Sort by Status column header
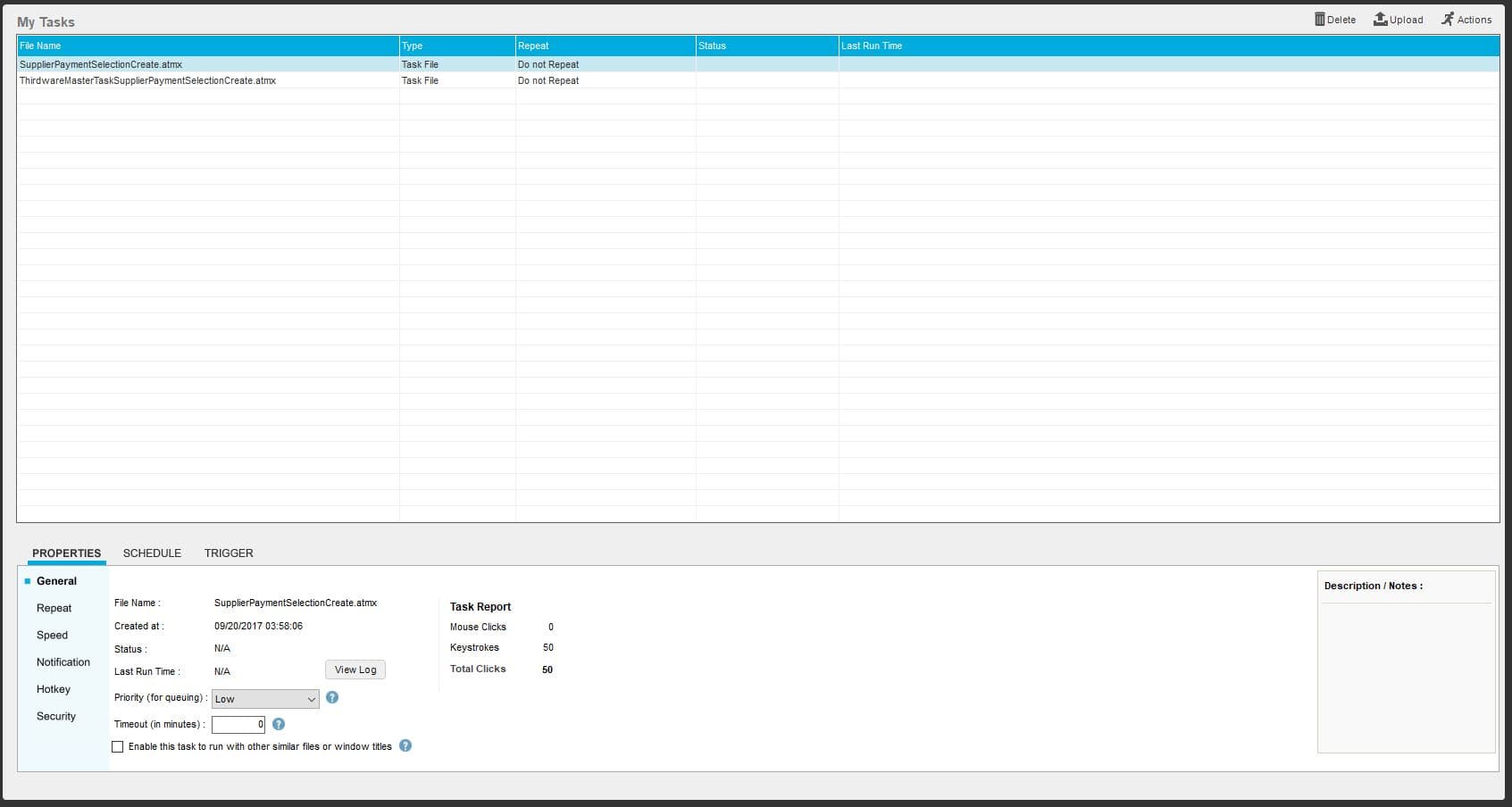Image resolution: width=1512 pixels, height=807 pixels. [x=767, y=46]
